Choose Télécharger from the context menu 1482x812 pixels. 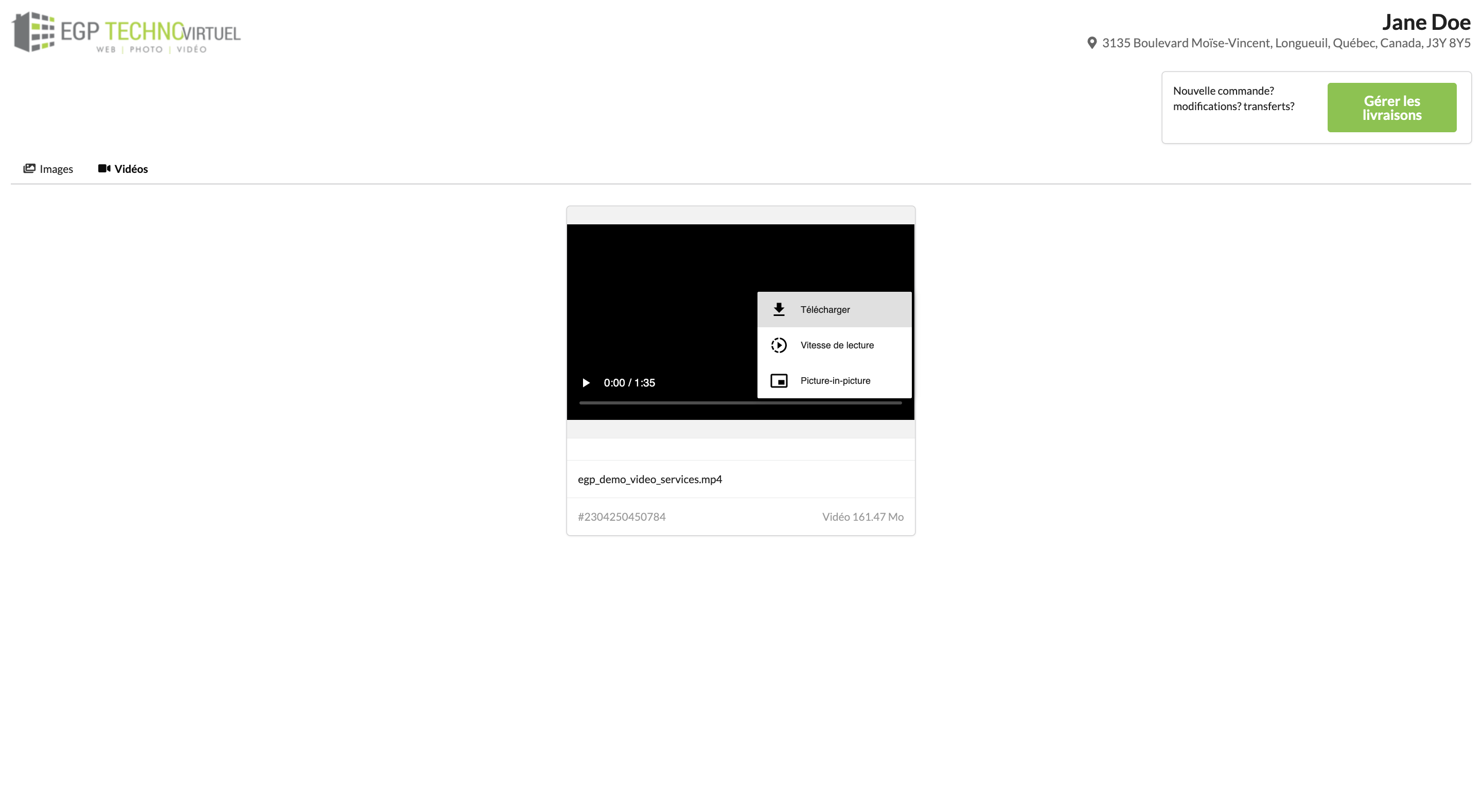pyautogui.click(x=825, y=309)
